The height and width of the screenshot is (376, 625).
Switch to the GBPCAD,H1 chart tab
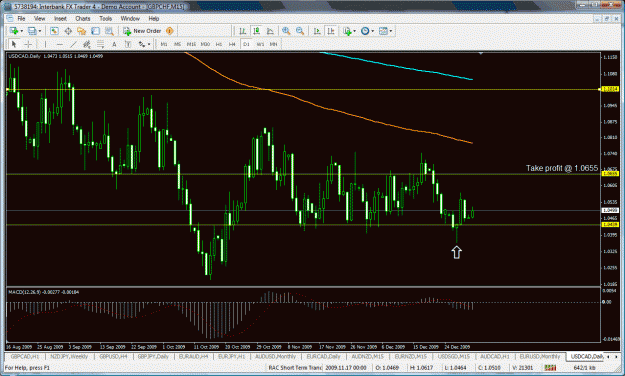[25, 356]
